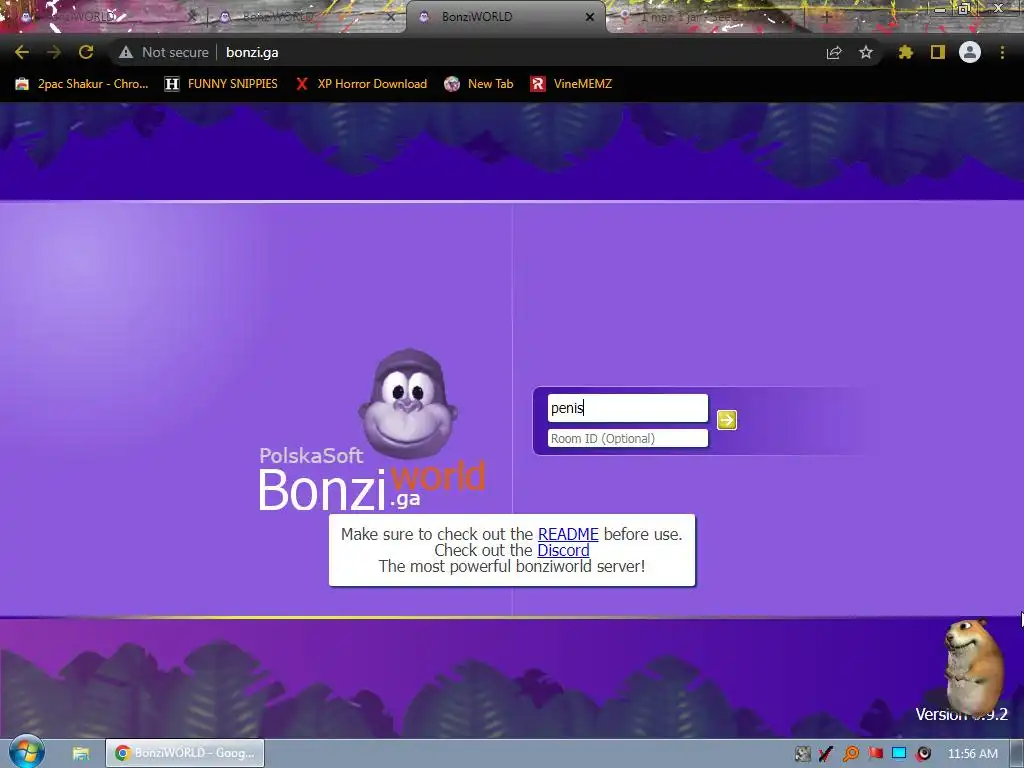Click the red-black checkmark tray icon
The width and height of the screenshot is (1024, 768).
(826, 754)
